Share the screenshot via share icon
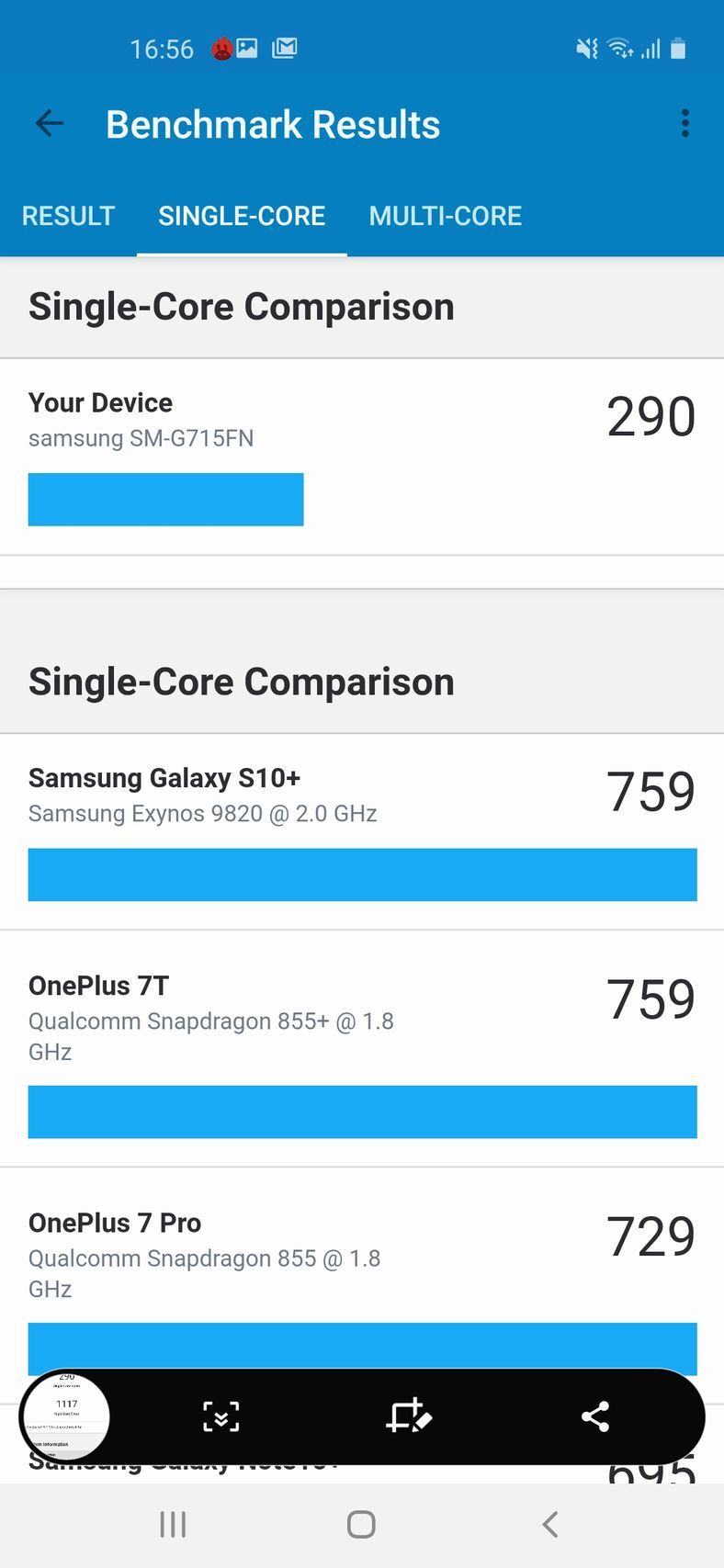The width and height of the screenshot is (724, 1568). pos(595,1416)
